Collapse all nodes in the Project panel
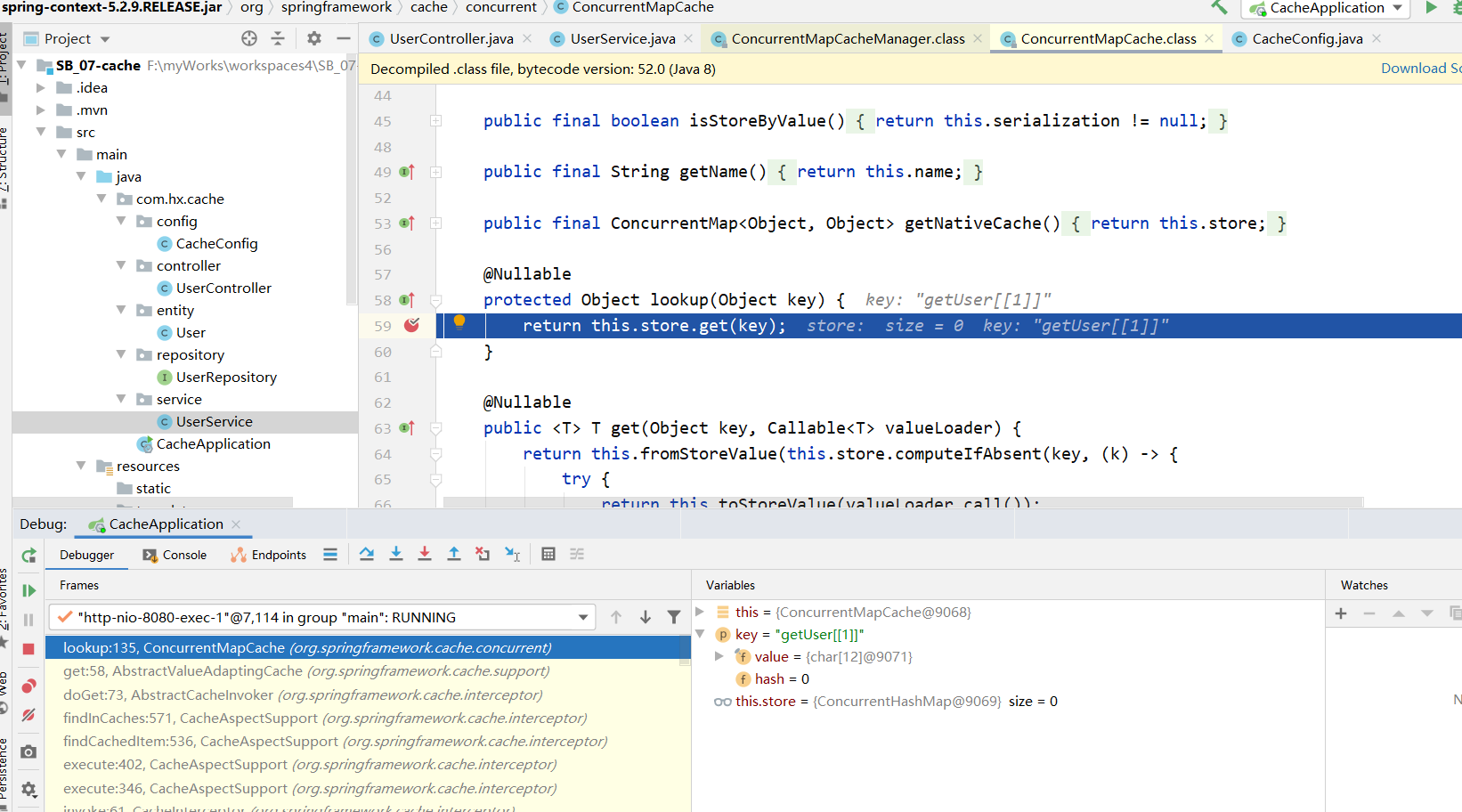1462x812 pixels. coord(278,38)
